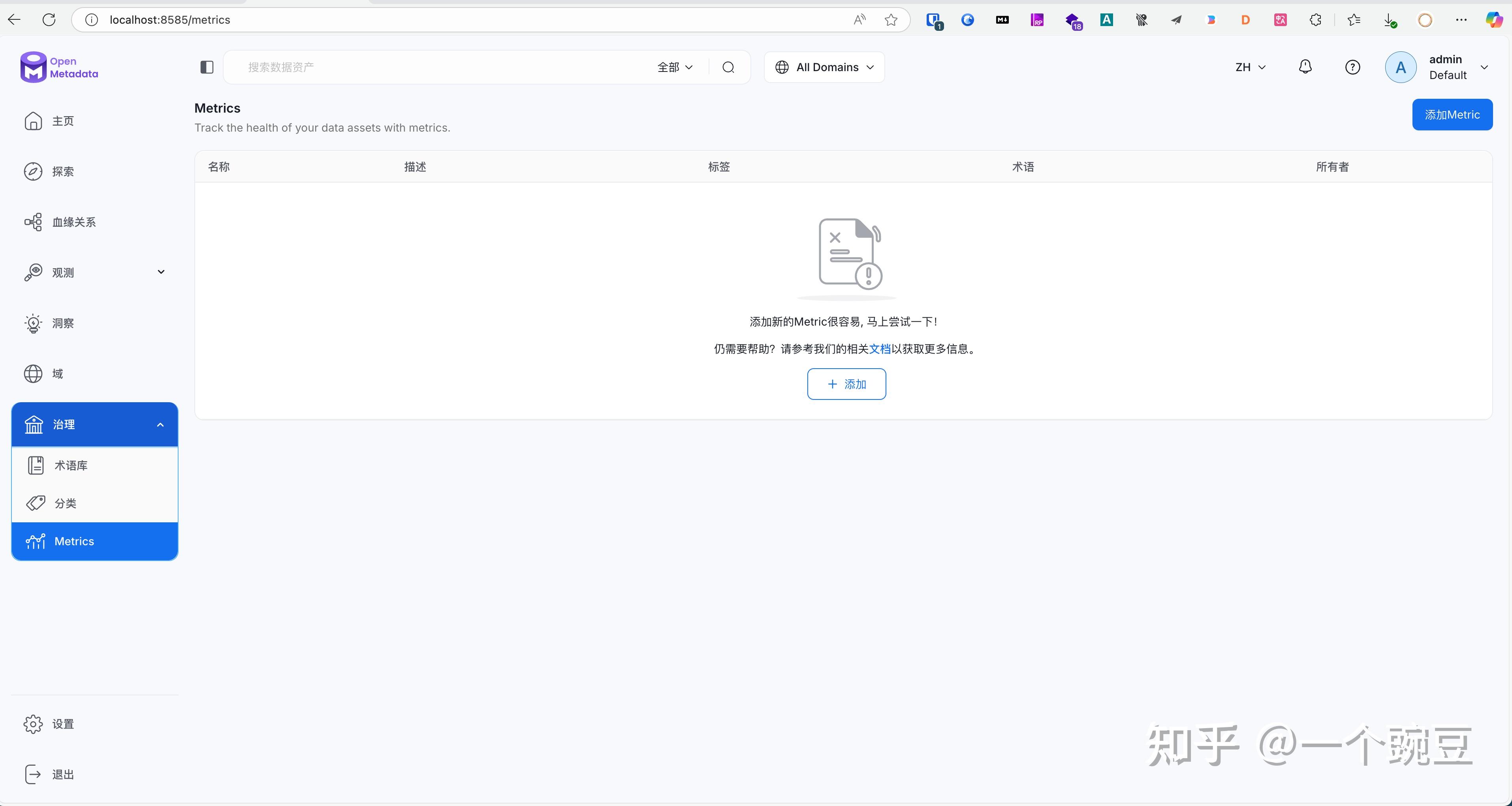The image size is (1512, 806).
Task: Open 设置 settings page
Action: 62,724
